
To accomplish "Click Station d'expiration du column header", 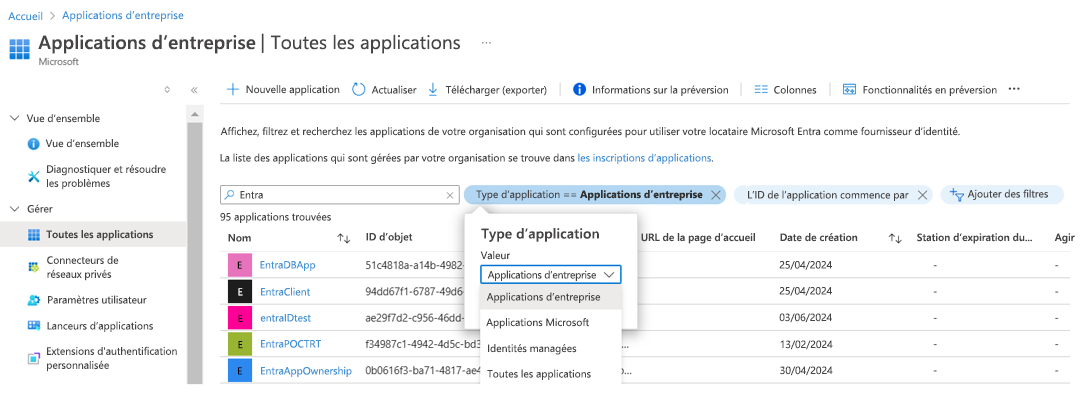I will pos(974,238).
